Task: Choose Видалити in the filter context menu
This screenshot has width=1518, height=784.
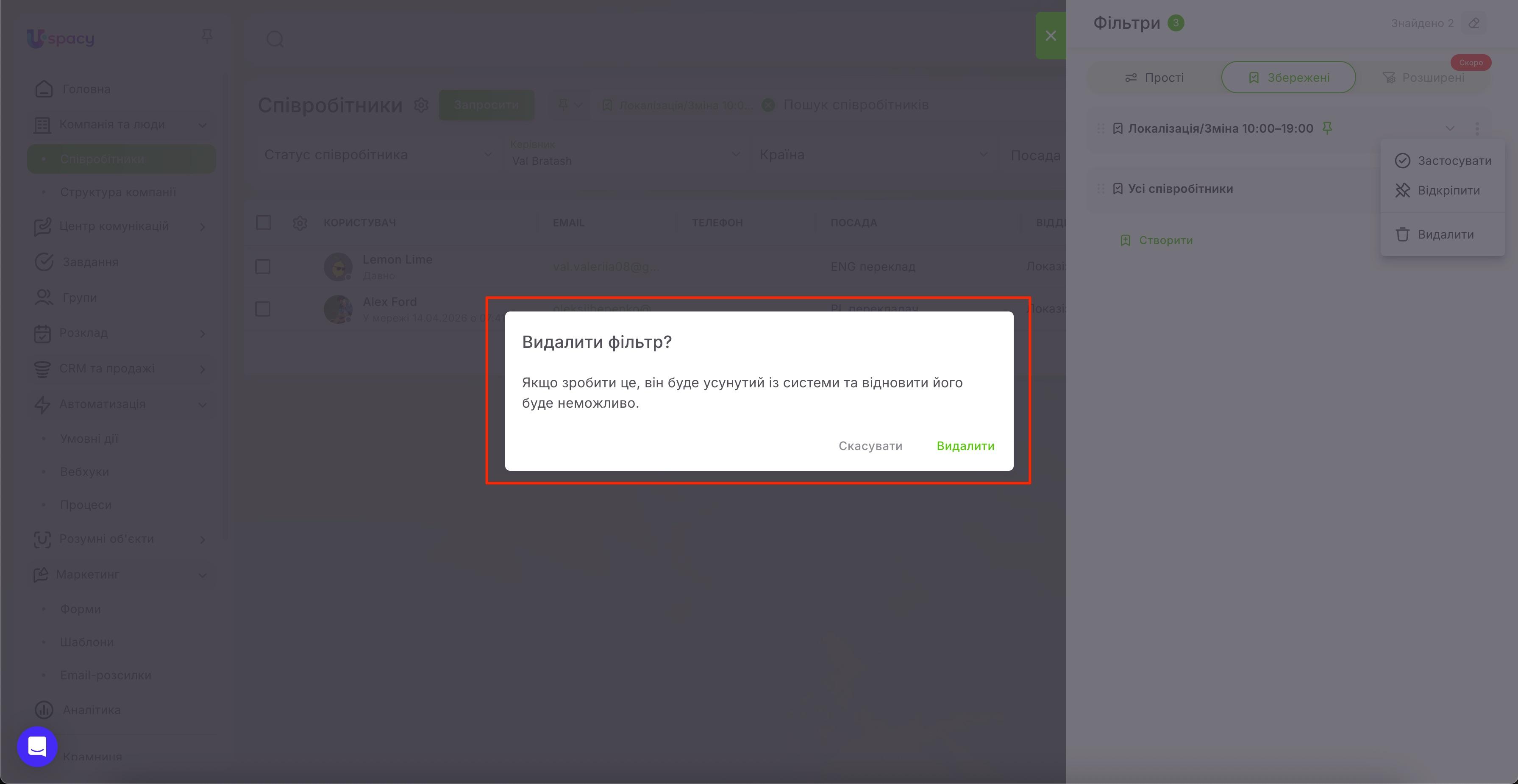Action: [1443, 235]
